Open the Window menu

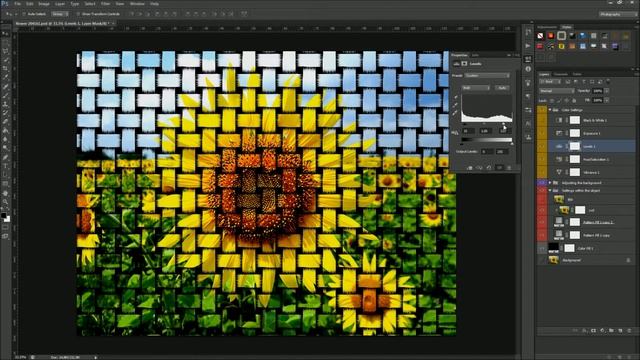(x=137, y=4)
